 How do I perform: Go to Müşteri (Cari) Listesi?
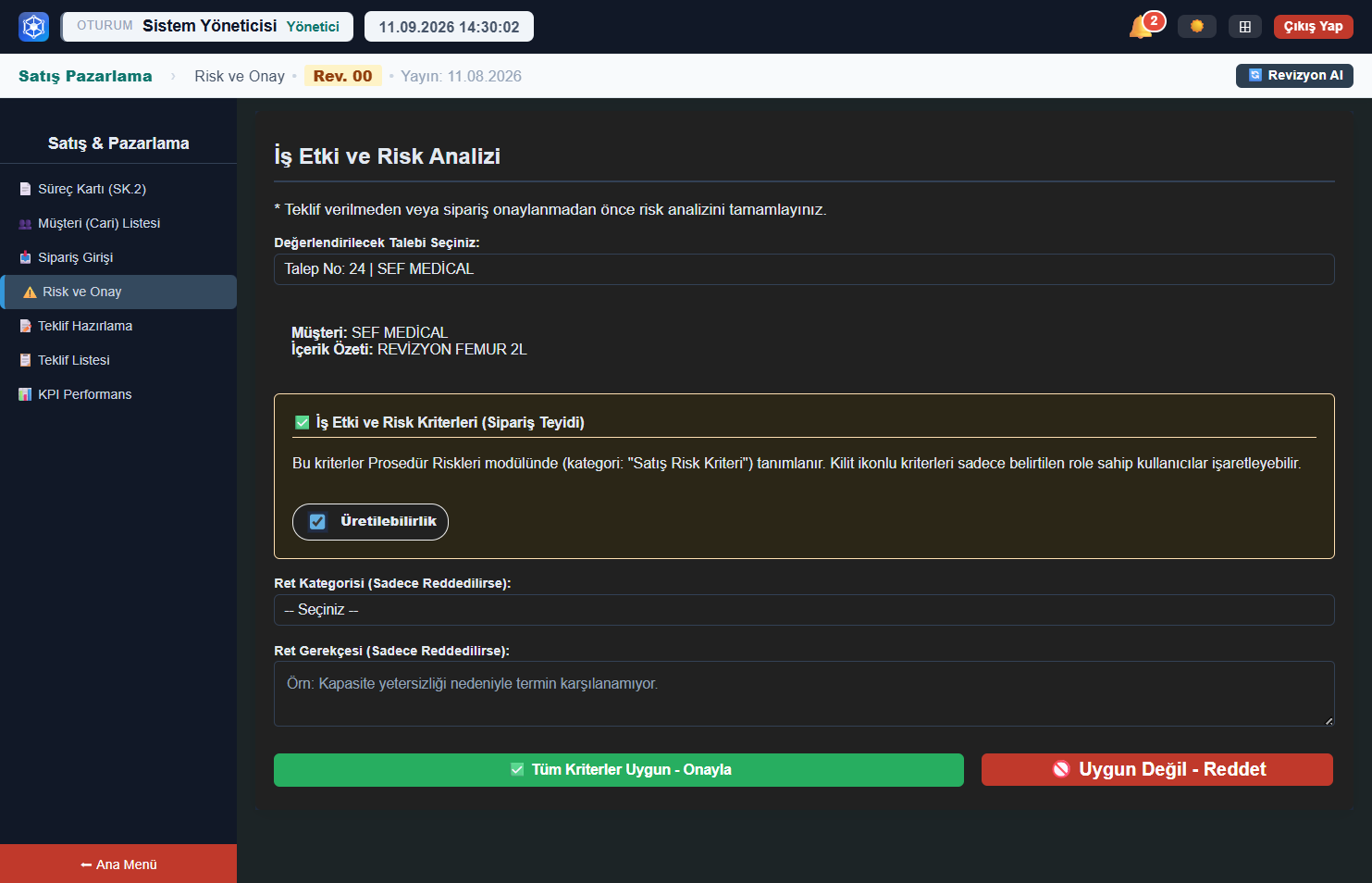(118, 223)
